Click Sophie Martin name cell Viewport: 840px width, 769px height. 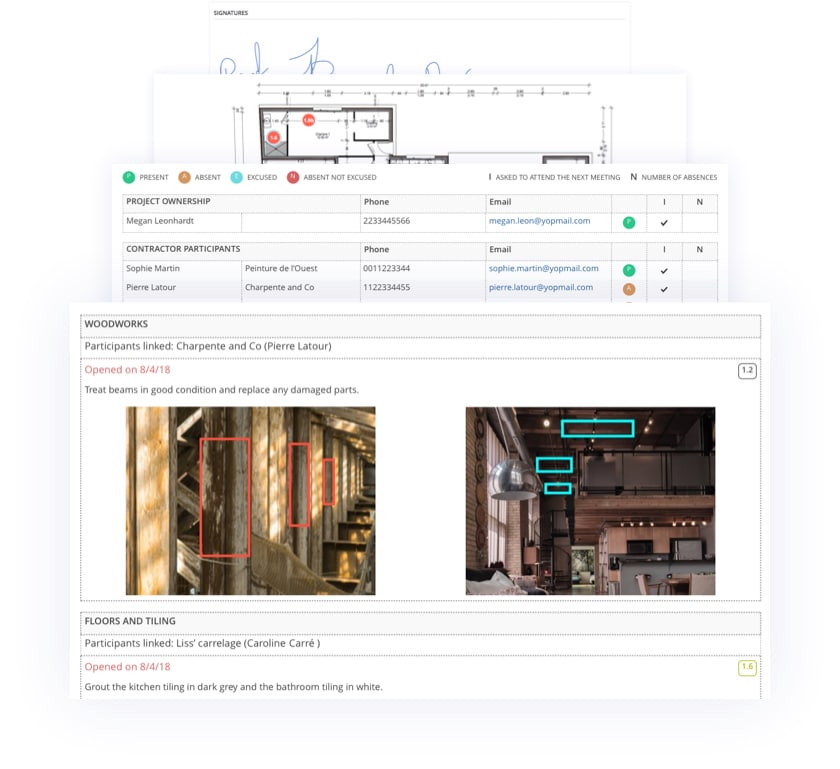click(x=182, y=269)
